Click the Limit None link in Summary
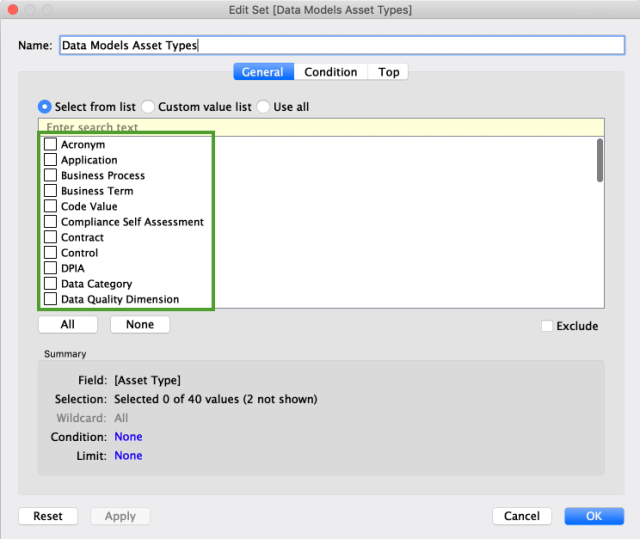The image size is (640, 539). (128, 456)
